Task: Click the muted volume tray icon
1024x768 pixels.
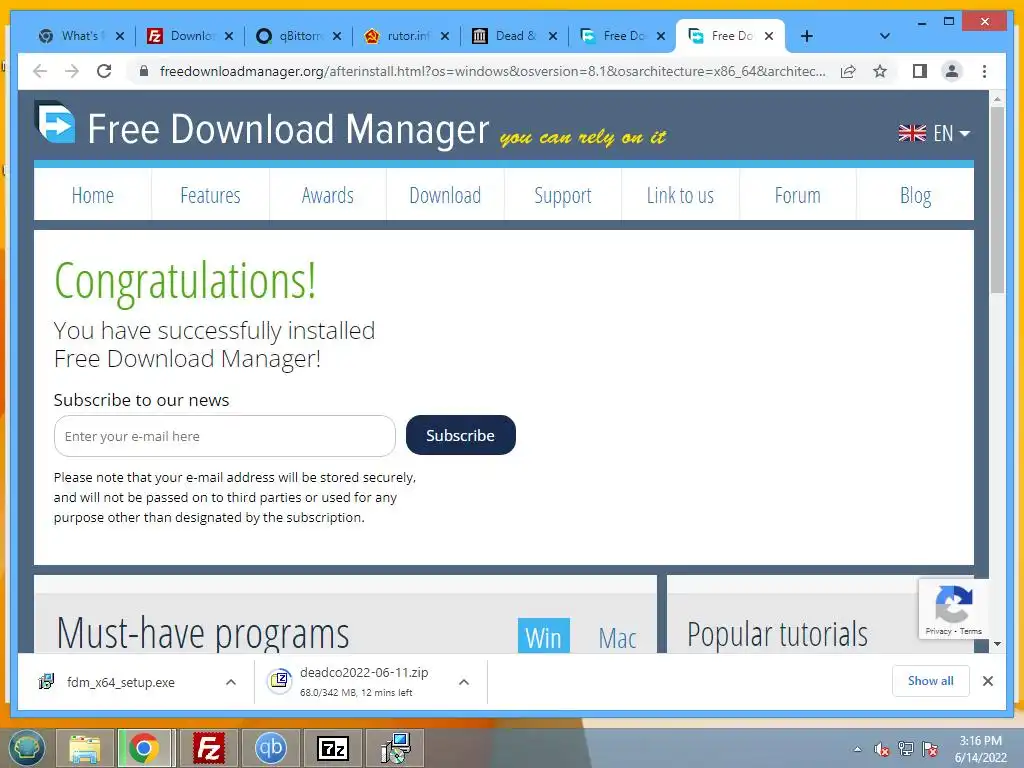Action: tap(881, 749)
